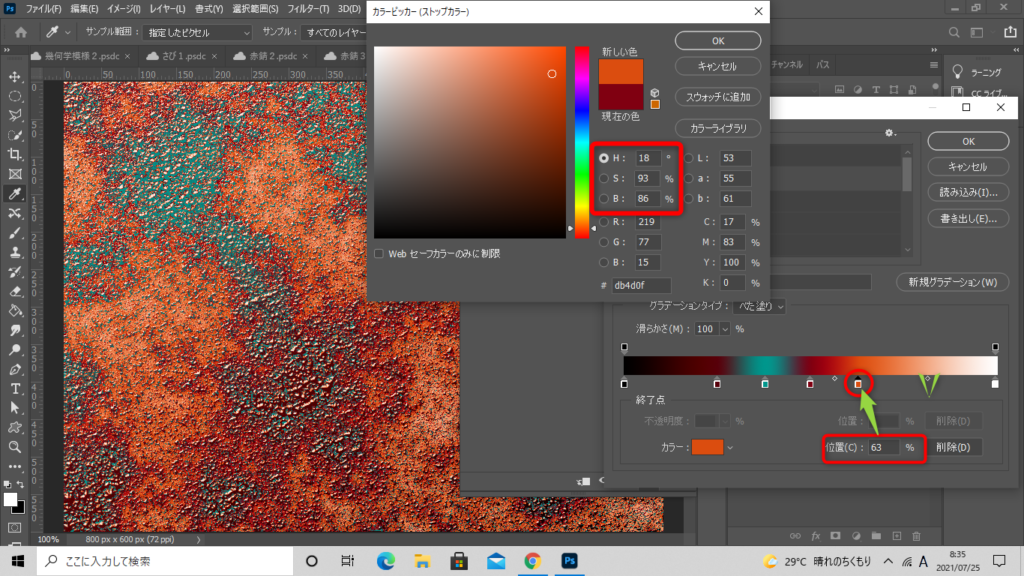
Task: Select the teal color stop on gradient bar
Action: pos(765,384)
